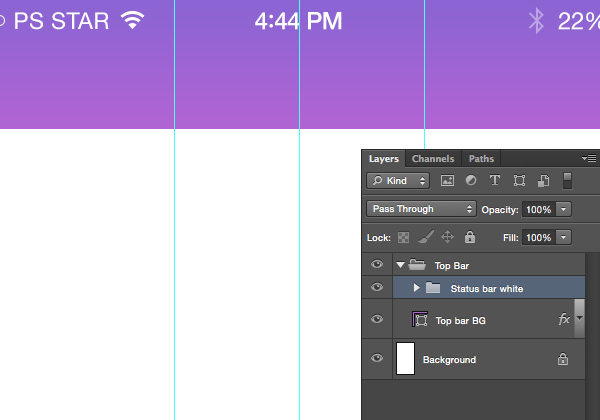Open the Opacity slider dropdown arrow
This screenshot has width=600, height=420.
click(x=563, y=209)
